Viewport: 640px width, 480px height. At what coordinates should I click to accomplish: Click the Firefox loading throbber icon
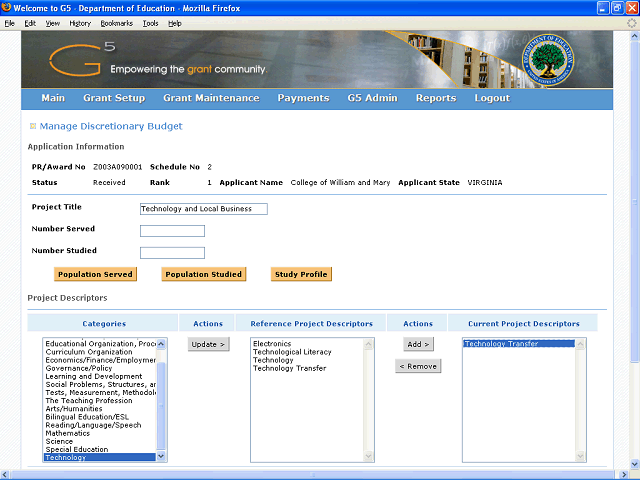coord(632,23)
